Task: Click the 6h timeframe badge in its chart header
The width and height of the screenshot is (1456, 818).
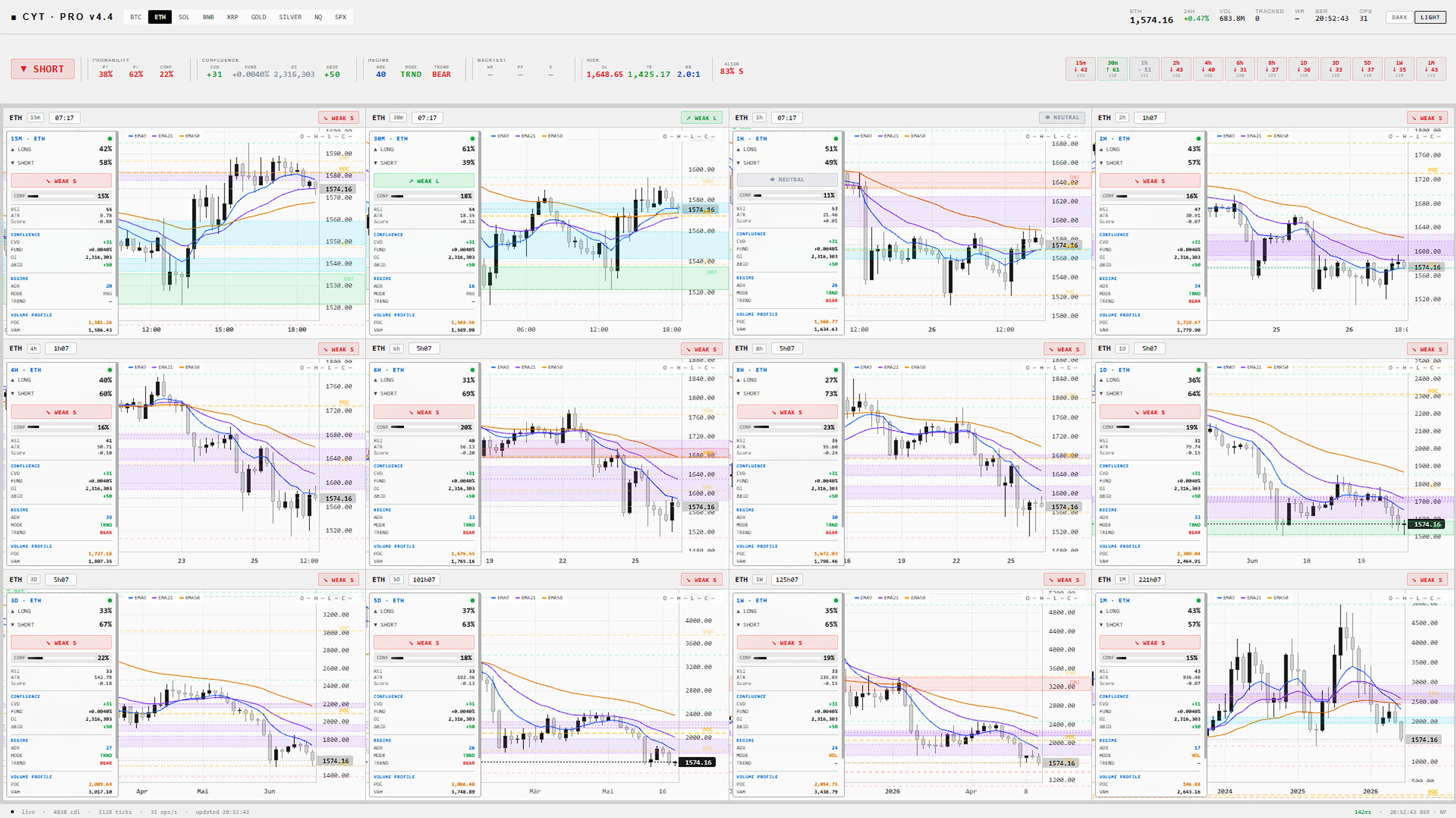Action: coord(396,348)
